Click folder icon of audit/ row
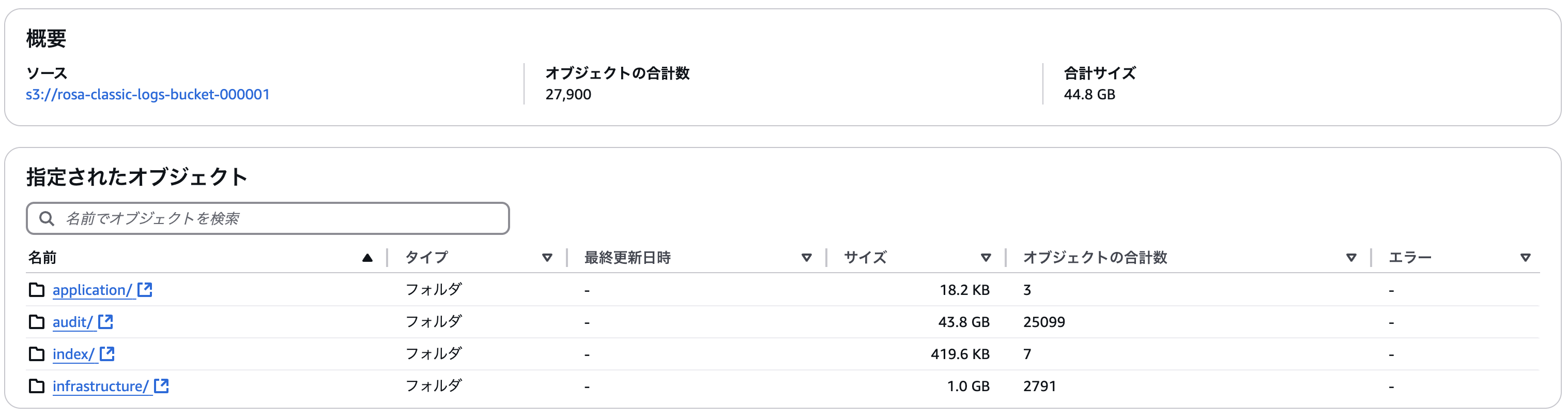Viewport: 1568px width, 416px height. coord(37,322)
